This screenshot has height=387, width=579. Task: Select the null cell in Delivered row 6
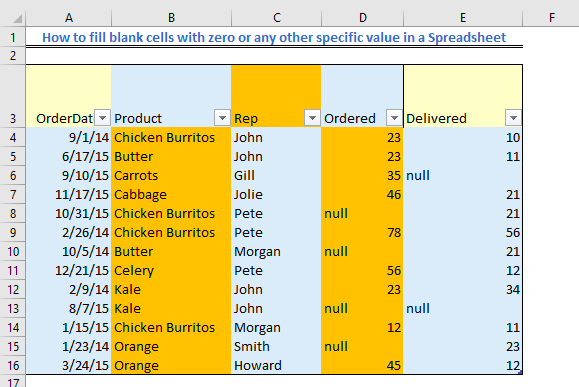pos(463,175)
